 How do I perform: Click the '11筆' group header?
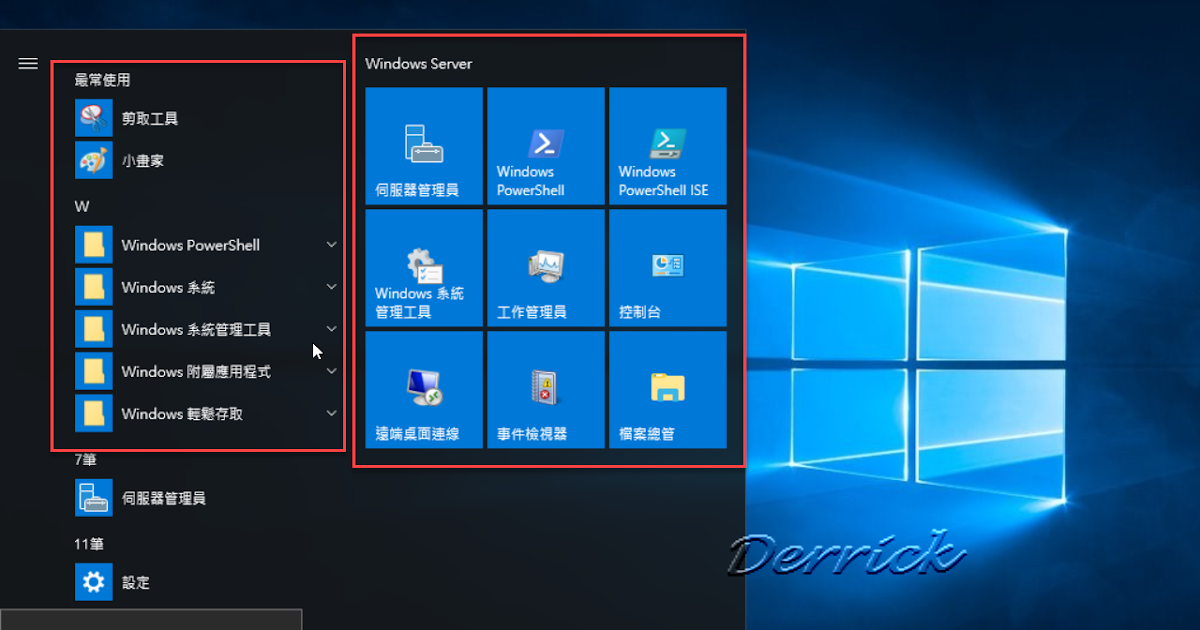pos(89,544)
